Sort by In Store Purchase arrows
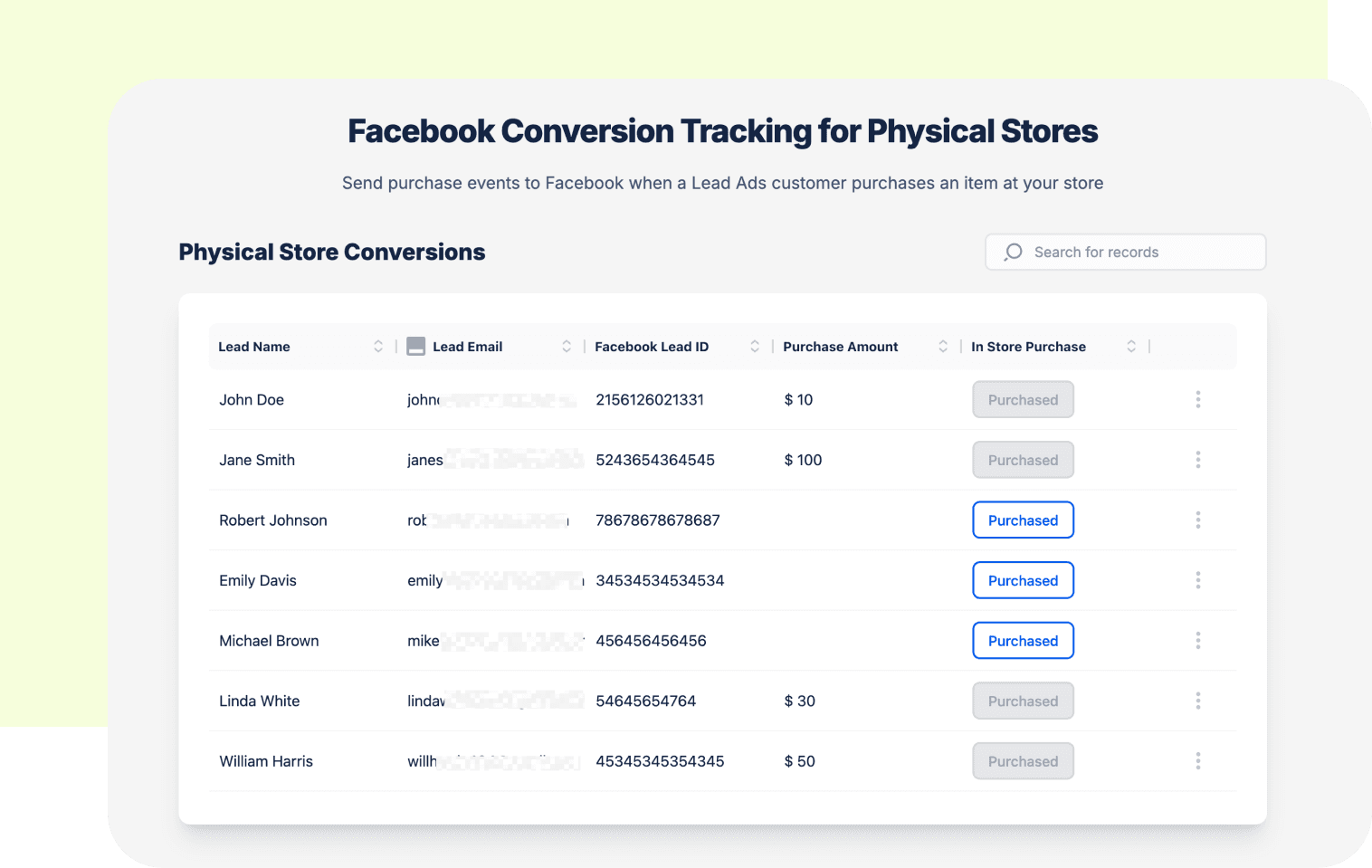The width and height of the screenshot is (1372, 868). pos(1131,347)
